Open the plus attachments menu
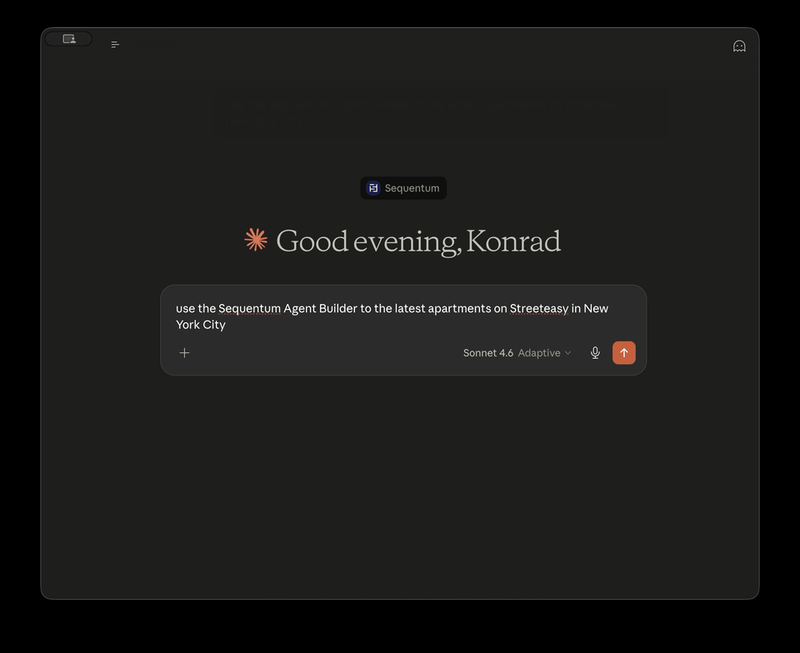This screenshot has width=800, height=653. tap(185, 353)
